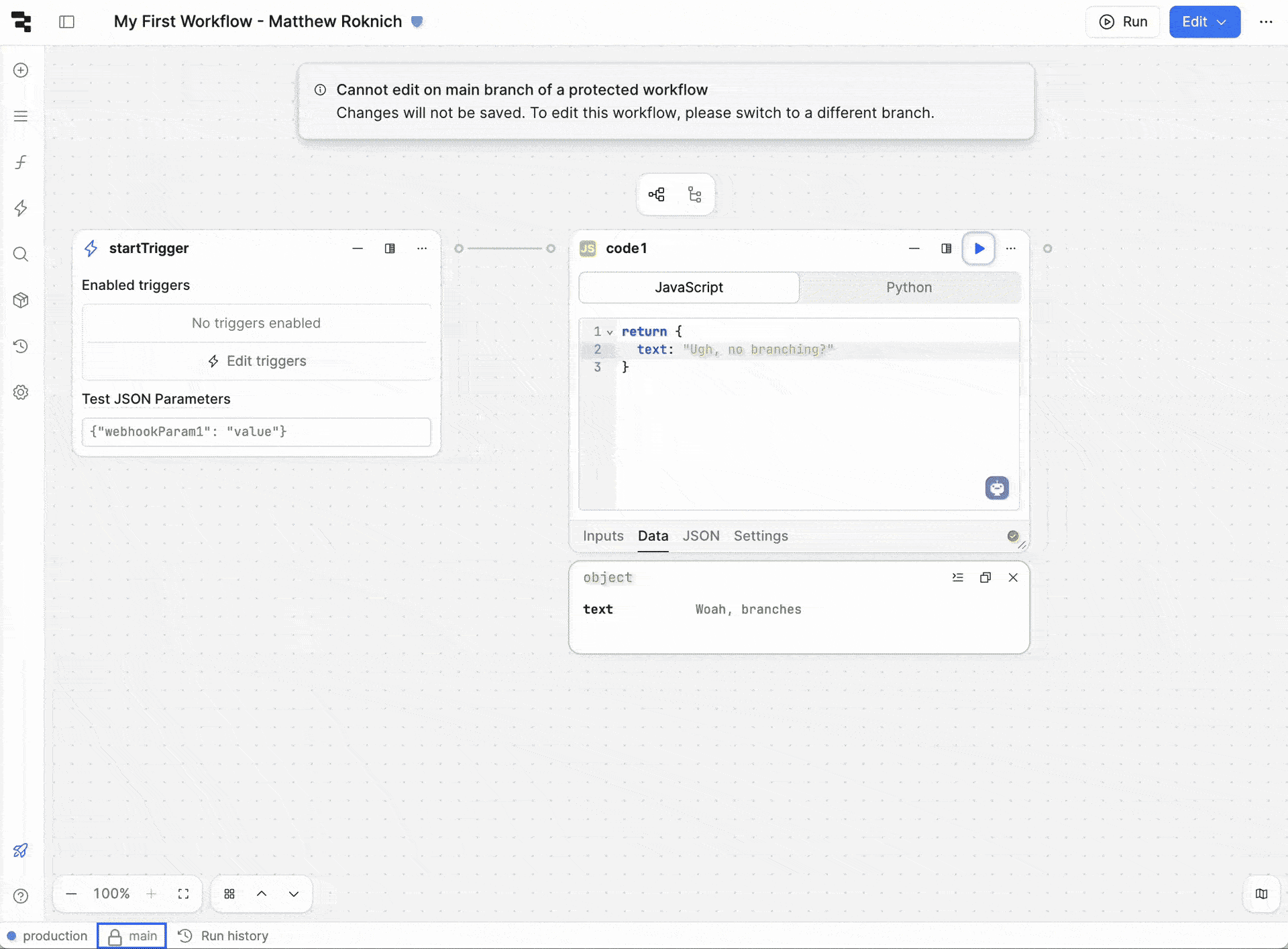Screen dimensions: 1288x949
Task: Switch code1 language to Python
Action: pyautogui.click(x=909, y=287)
